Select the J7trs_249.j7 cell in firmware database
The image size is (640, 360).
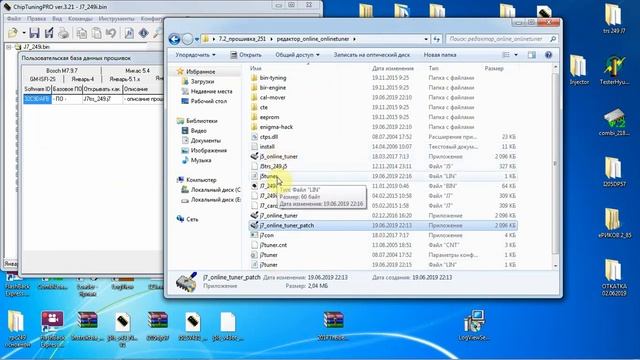coord(102,99)
